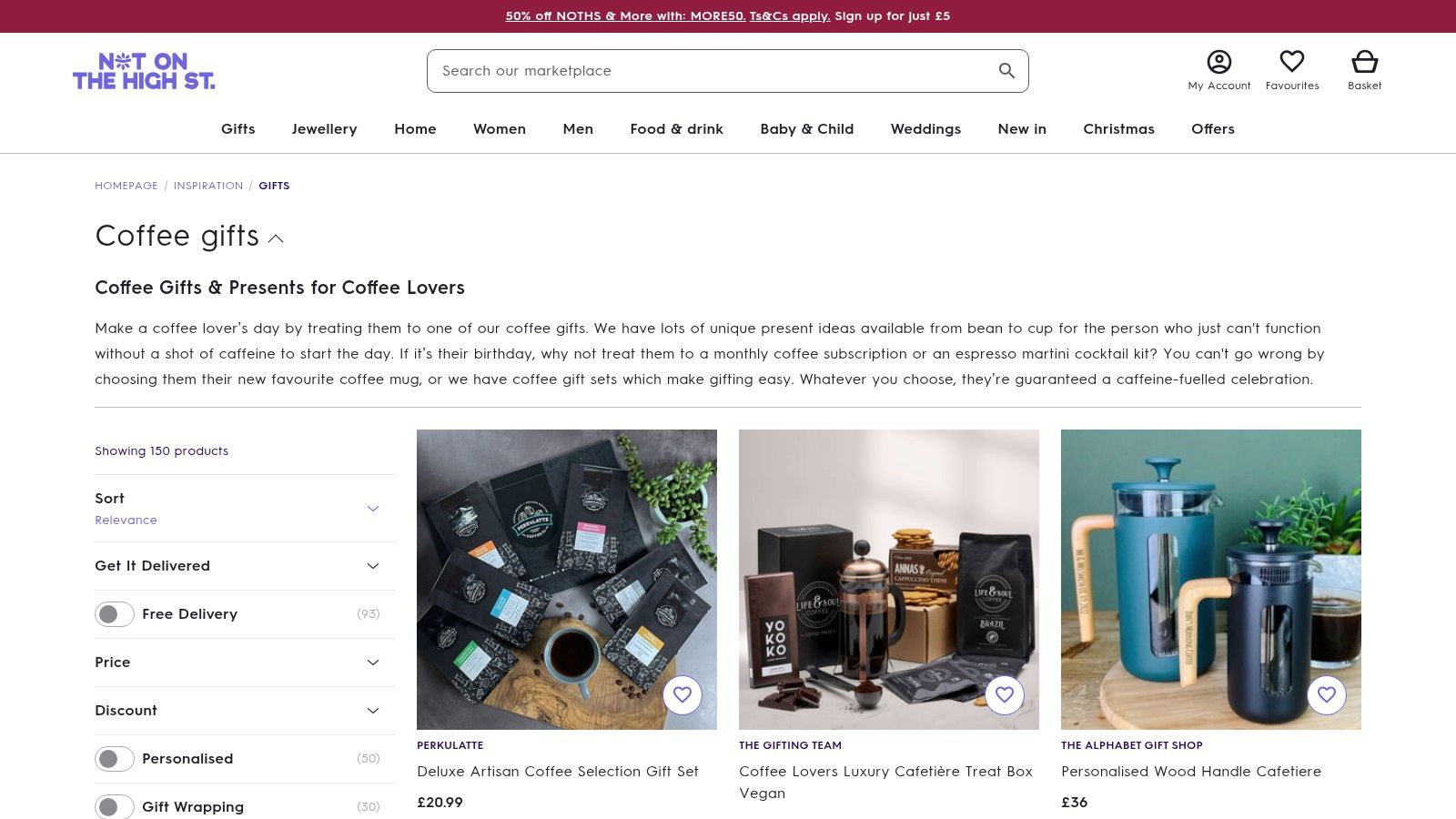Favourite the Coffee Lovers Luxury Cafetière Treat Box
The height and width of the screenshot is (819, 1456).
tap(1005, 695)
